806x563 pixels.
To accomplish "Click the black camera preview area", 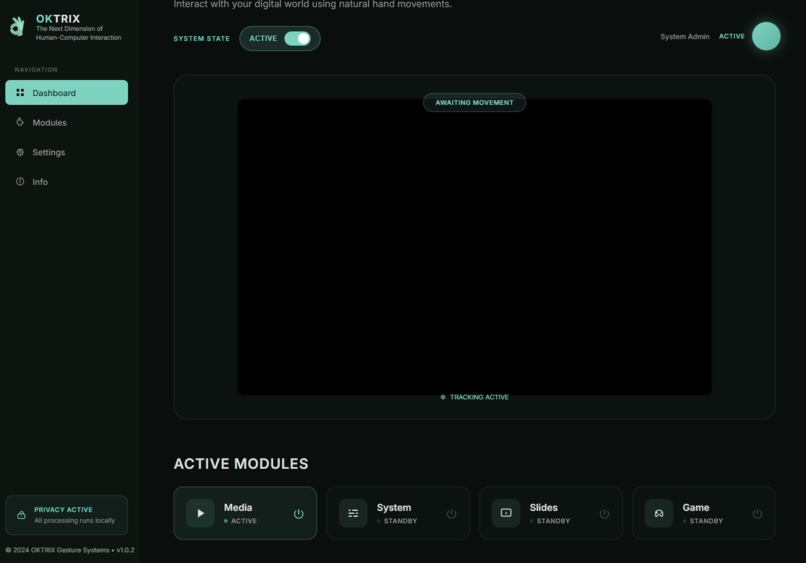I will [x=474, y=247].
